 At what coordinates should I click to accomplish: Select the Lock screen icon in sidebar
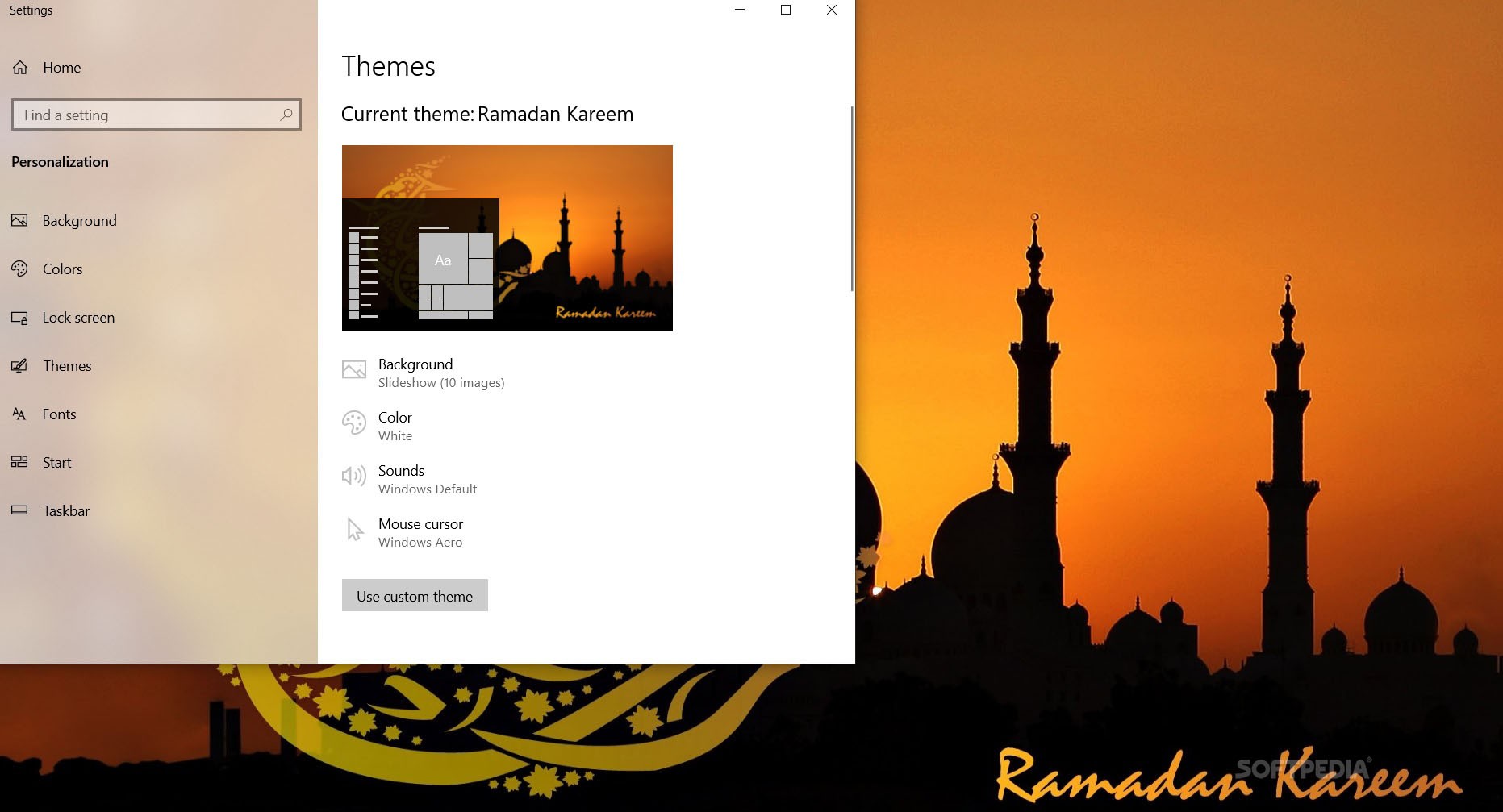pos(20,318)
